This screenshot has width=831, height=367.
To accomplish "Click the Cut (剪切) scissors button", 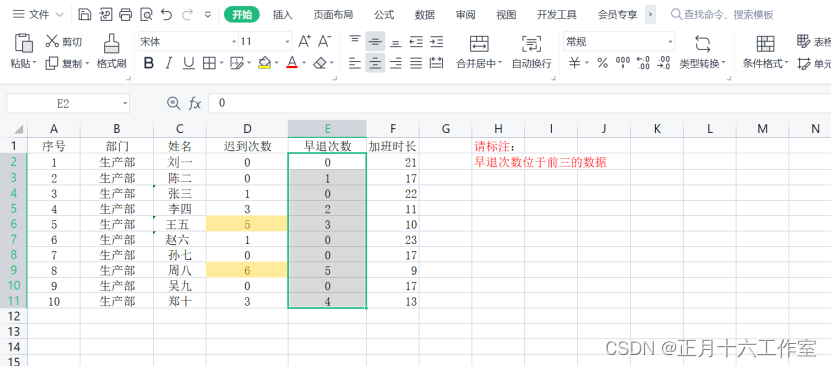I will tap(64, 41).
